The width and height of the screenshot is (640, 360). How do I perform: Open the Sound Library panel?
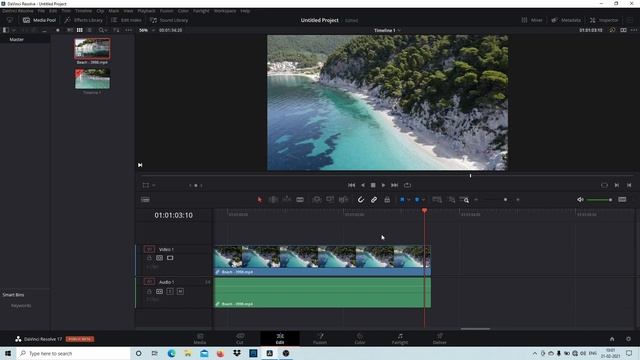coord(169,20)
